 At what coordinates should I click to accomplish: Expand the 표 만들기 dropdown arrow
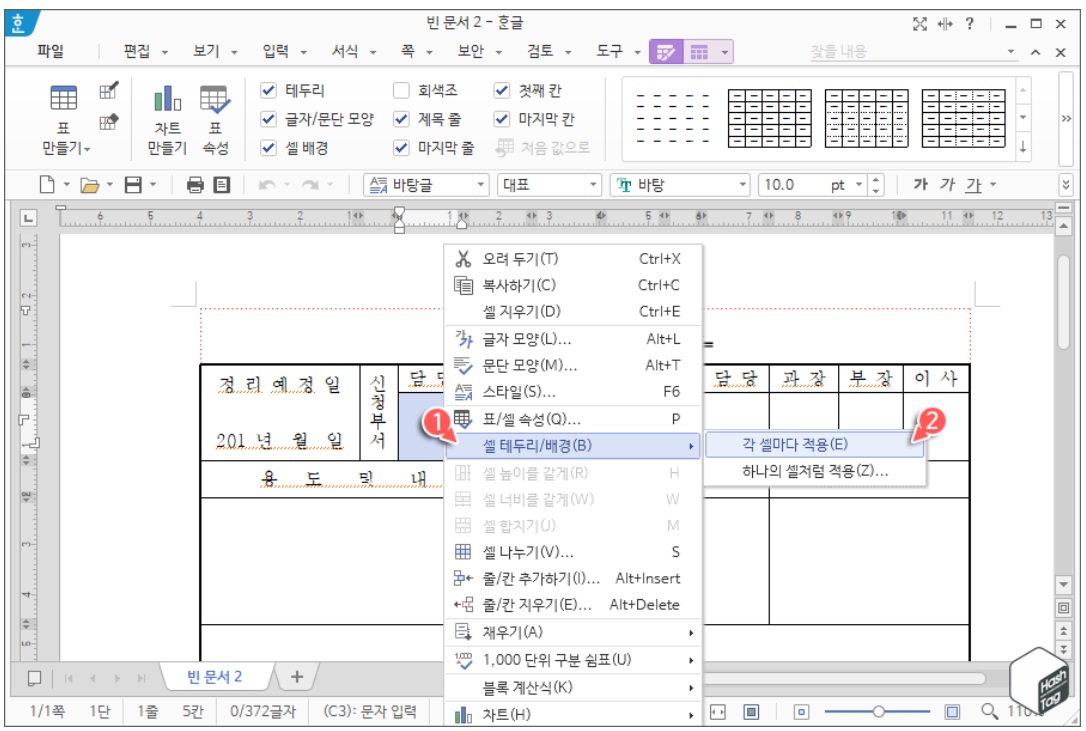pyautogui.click(x=87, y=149)
